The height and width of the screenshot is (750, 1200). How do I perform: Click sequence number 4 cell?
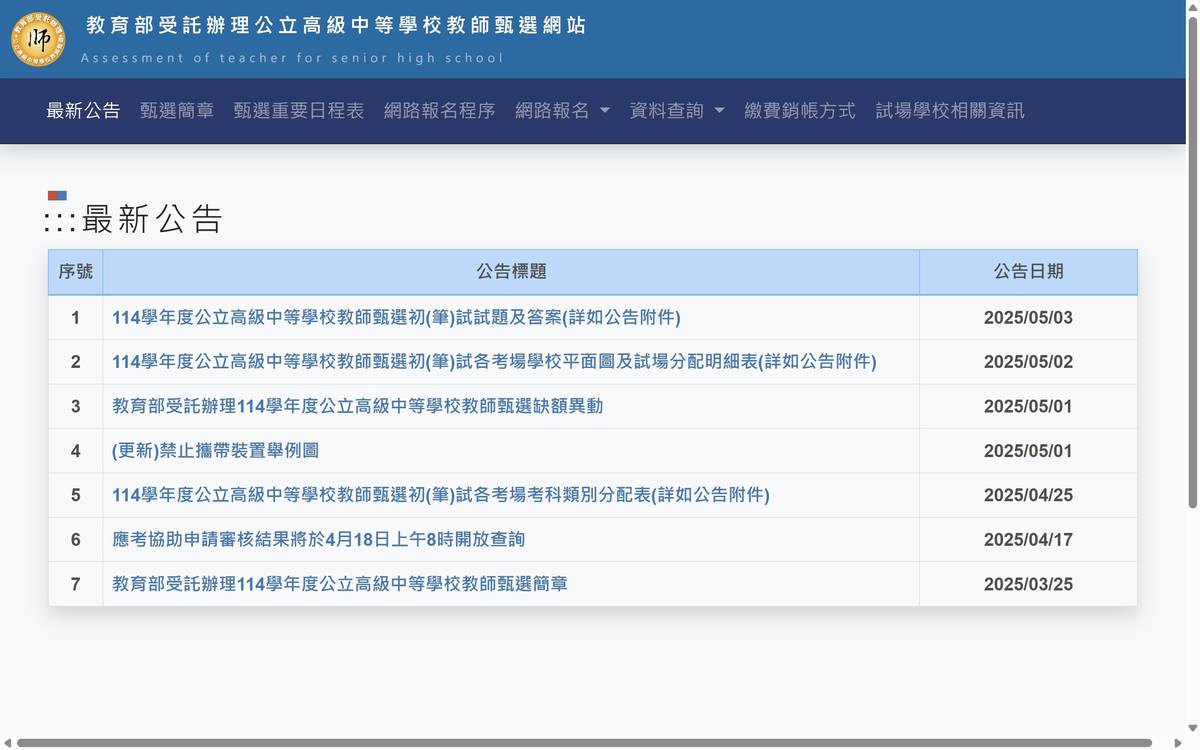coord(75,451)
